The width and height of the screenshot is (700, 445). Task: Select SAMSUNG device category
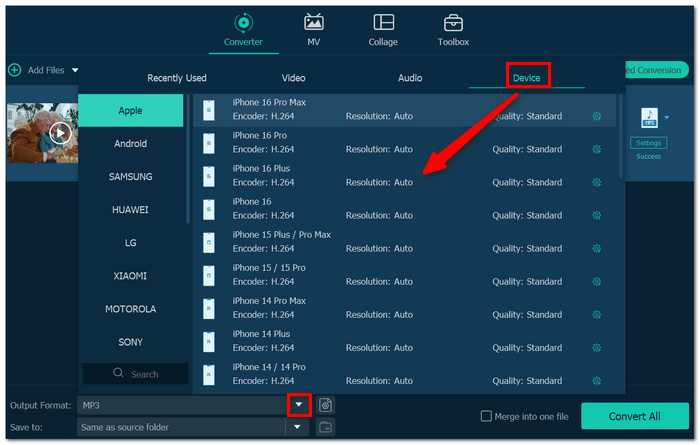[x=130, y=177]
